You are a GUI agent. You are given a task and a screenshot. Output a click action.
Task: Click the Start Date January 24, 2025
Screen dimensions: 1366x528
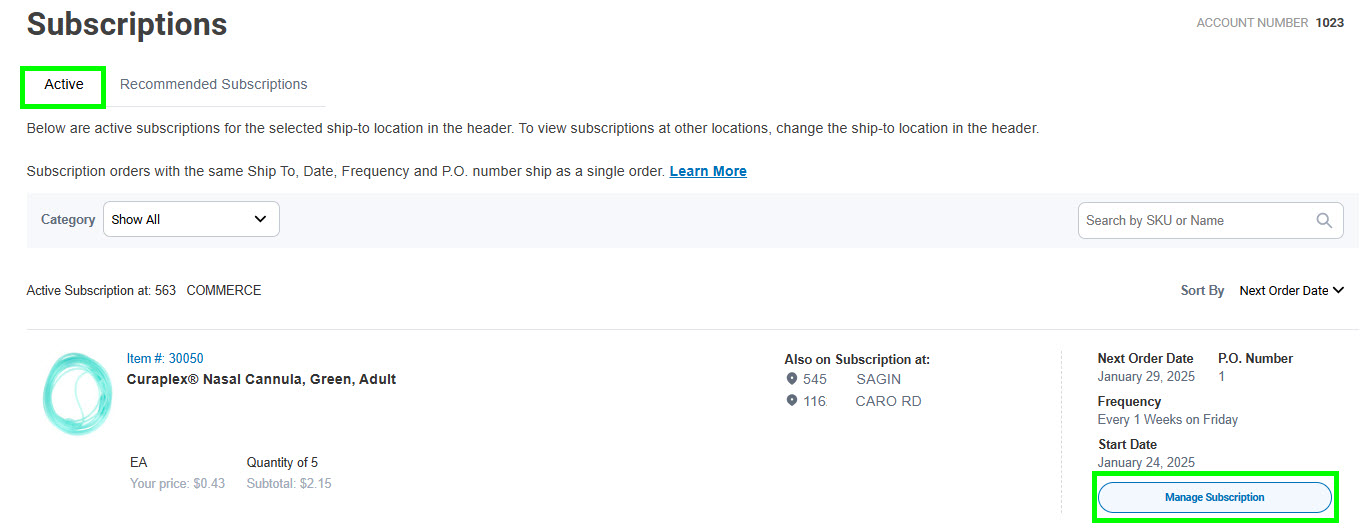(x=1145, y=462)
